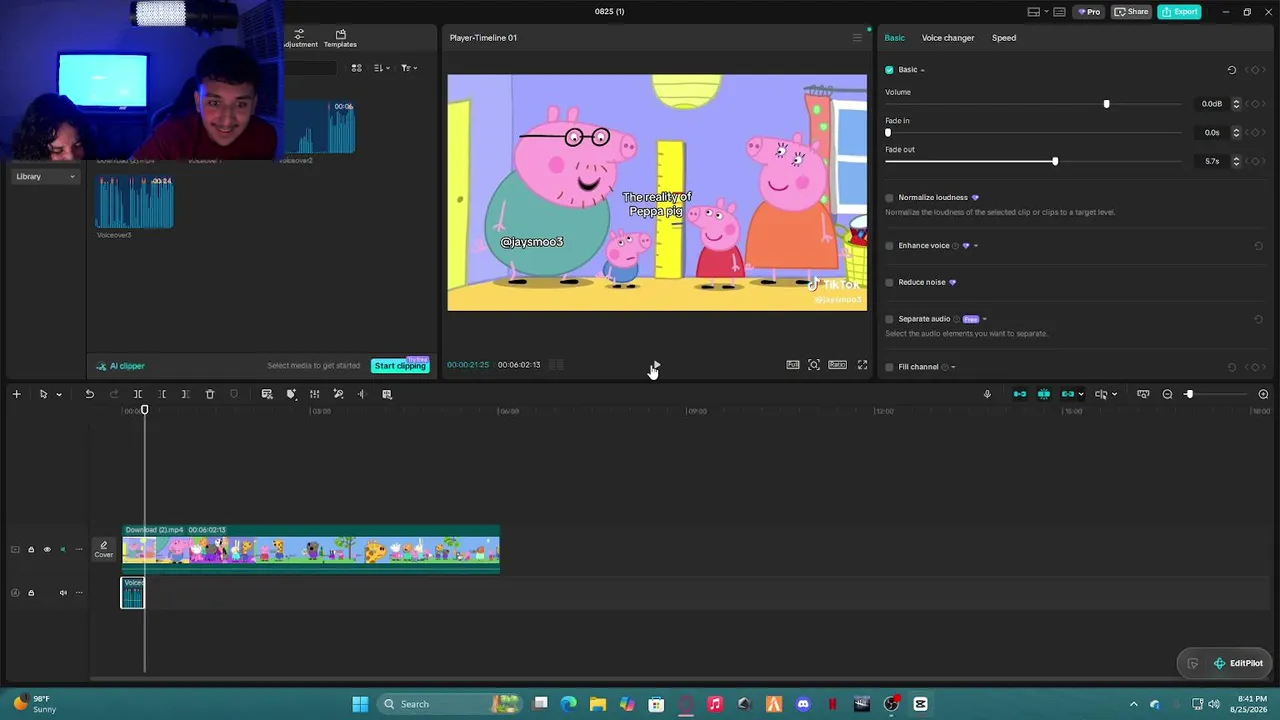Open the selection tool mode dropdown arrow
The width and height of the screenshot is (1280, 720).
59,394
